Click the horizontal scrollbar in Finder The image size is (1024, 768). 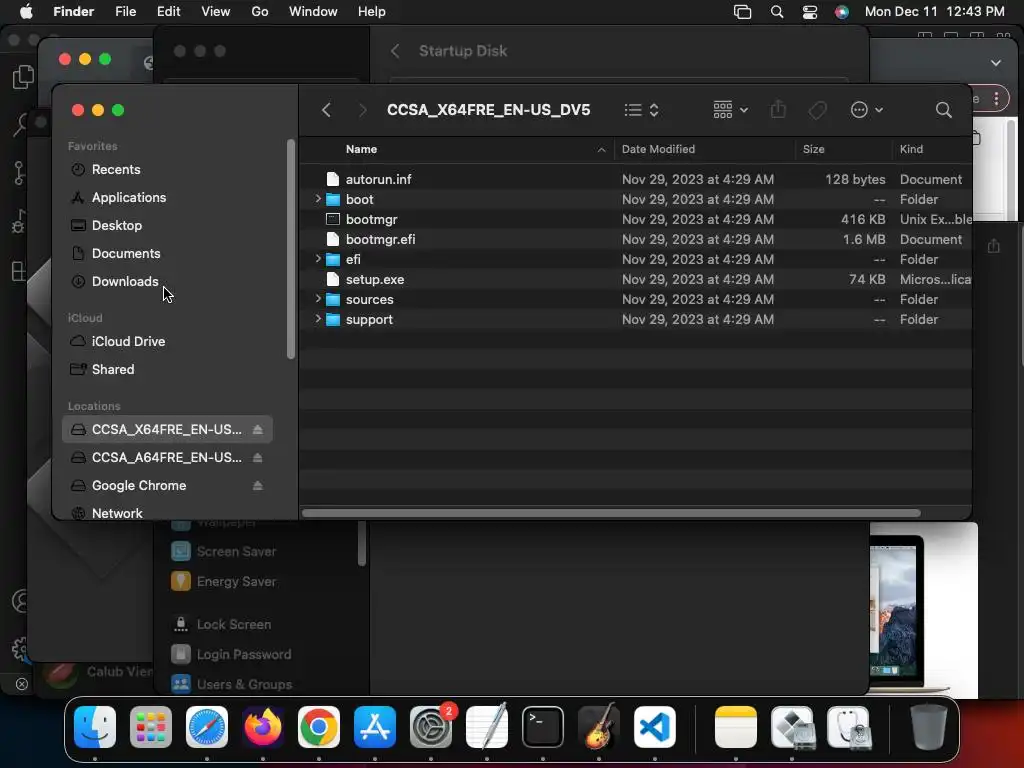point(611,513)
